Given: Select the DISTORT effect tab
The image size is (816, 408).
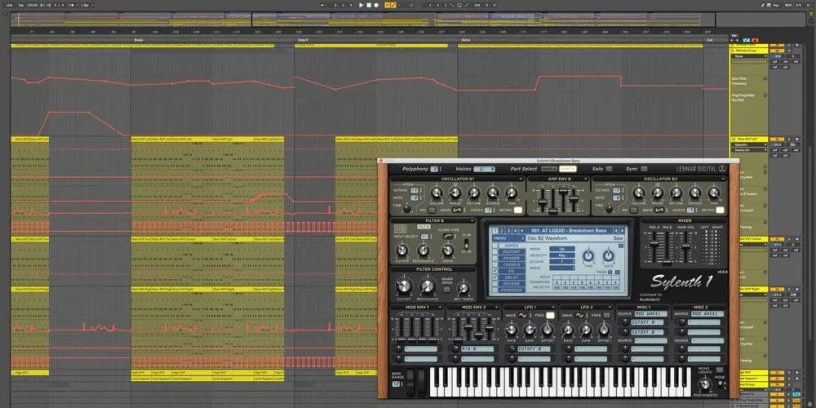Looking at the screenshot, I should pyautogui.click(x=511, y=252).
